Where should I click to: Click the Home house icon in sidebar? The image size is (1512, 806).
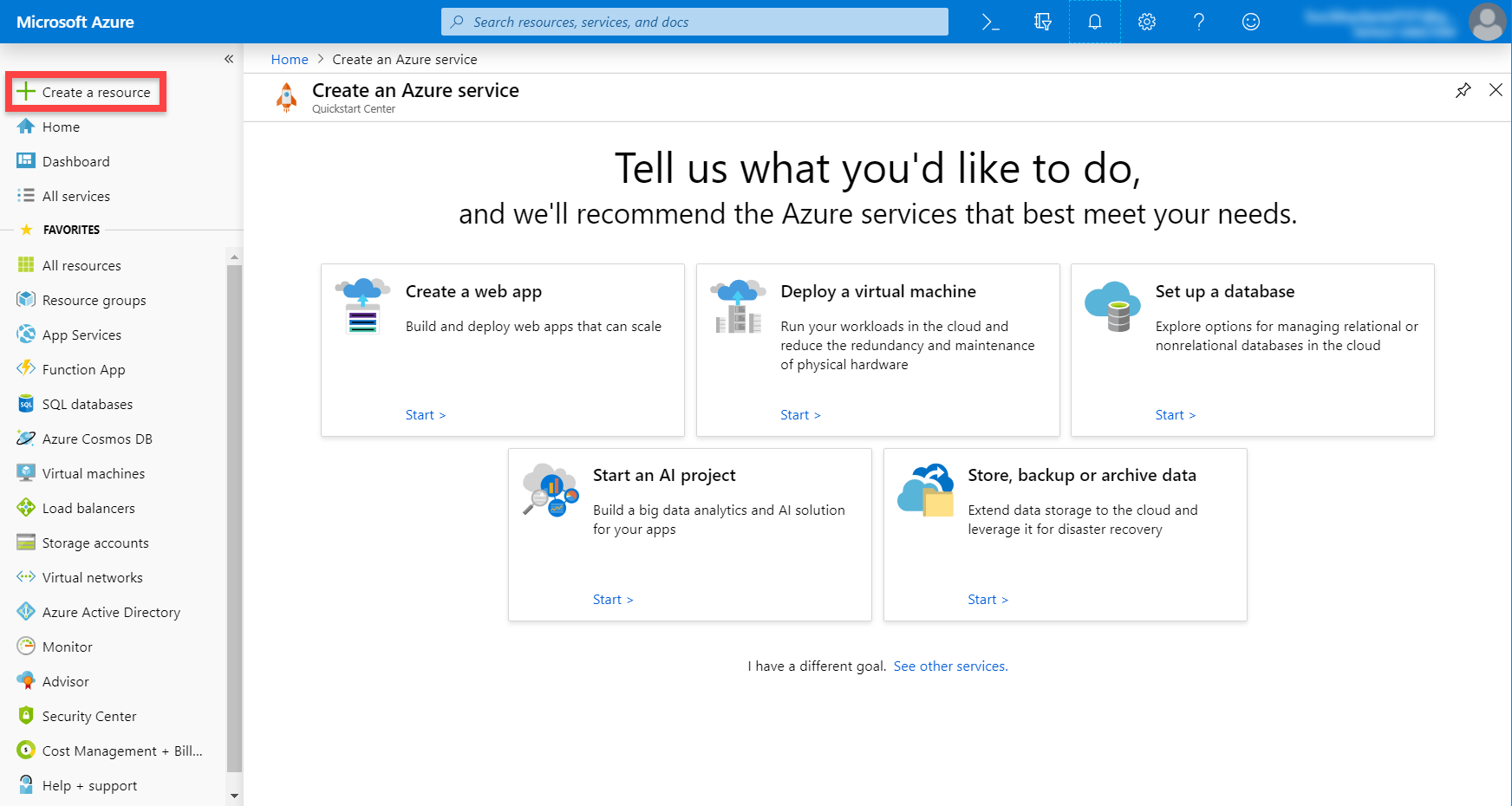coord(26,127)
